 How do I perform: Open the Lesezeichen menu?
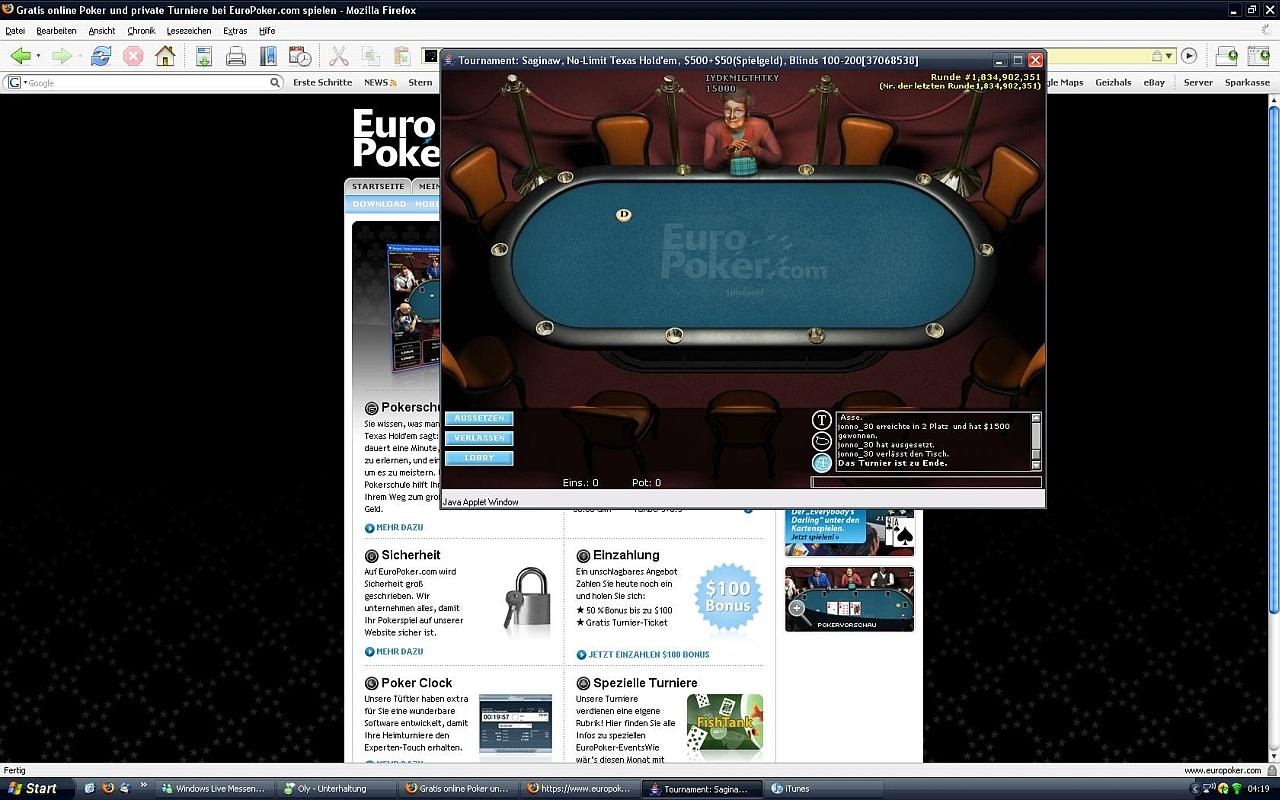(189, 31)
